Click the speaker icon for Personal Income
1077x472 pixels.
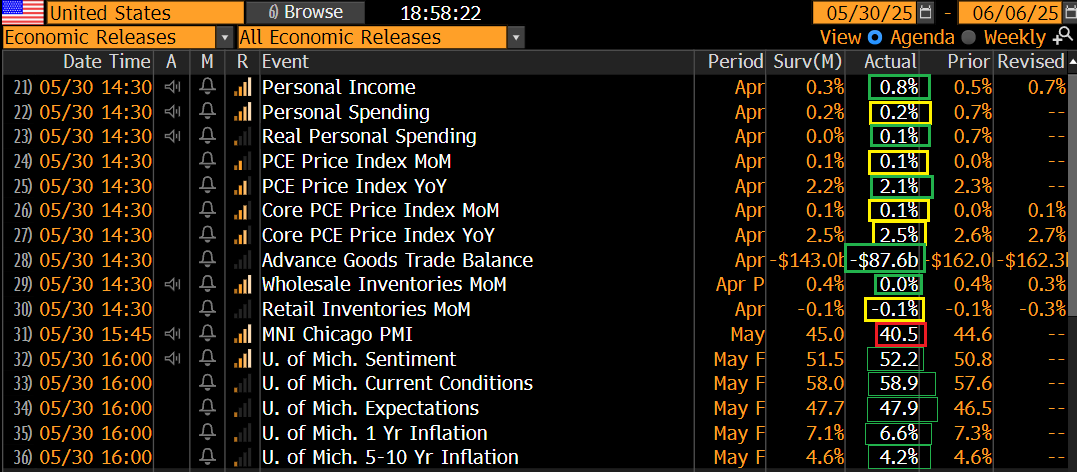(172, 87)
